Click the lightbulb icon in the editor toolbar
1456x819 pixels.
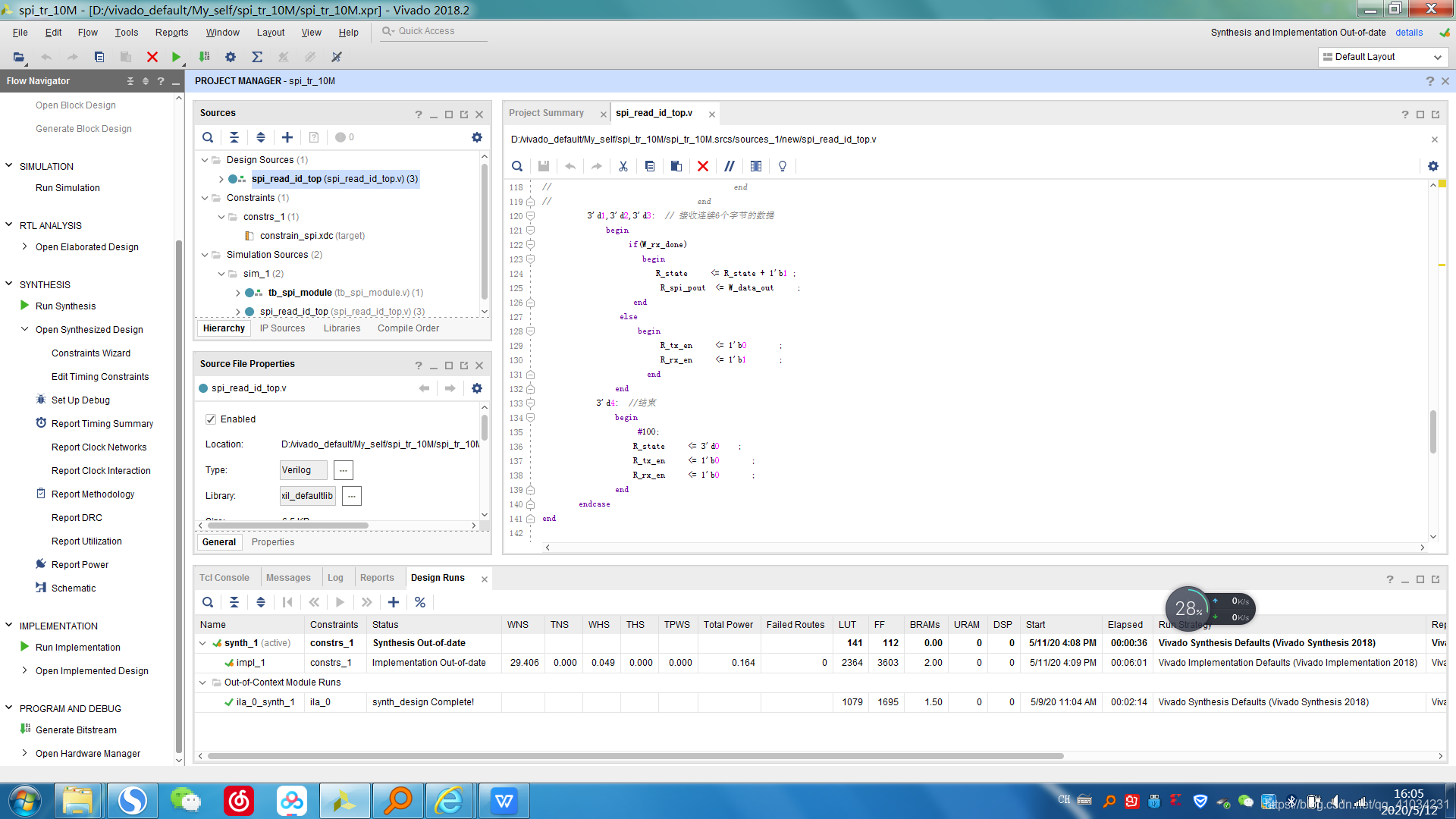point(783,166)
